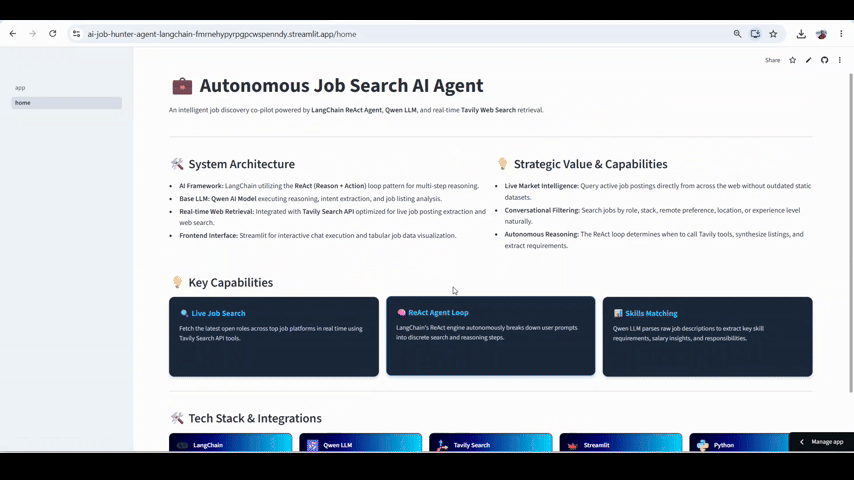Click the Tavily Search tech badge
Viewport: 854px width, 480px height.
(491, 442)
